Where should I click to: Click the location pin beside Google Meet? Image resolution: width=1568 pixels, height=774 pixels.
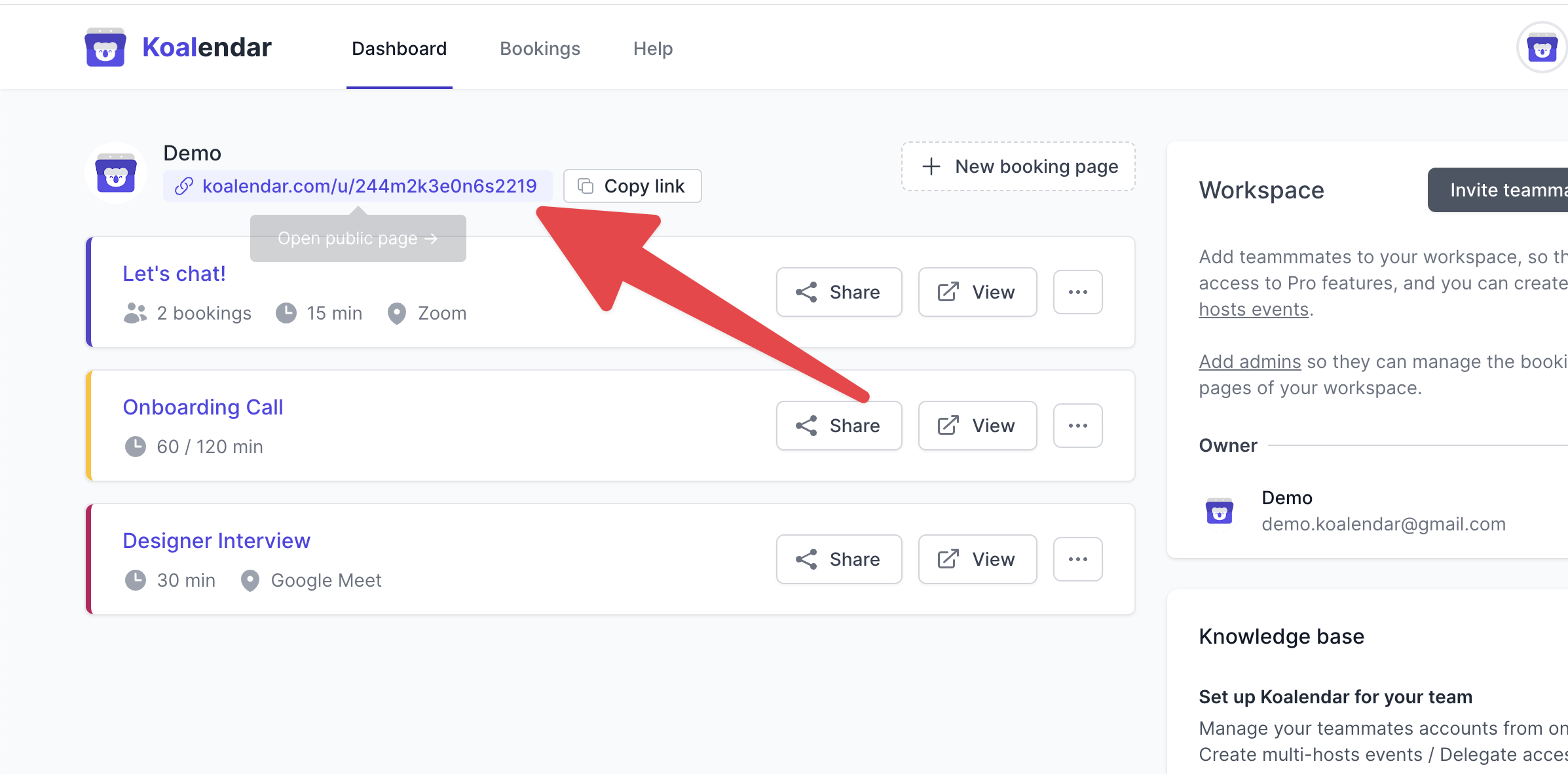pos(250,580)
